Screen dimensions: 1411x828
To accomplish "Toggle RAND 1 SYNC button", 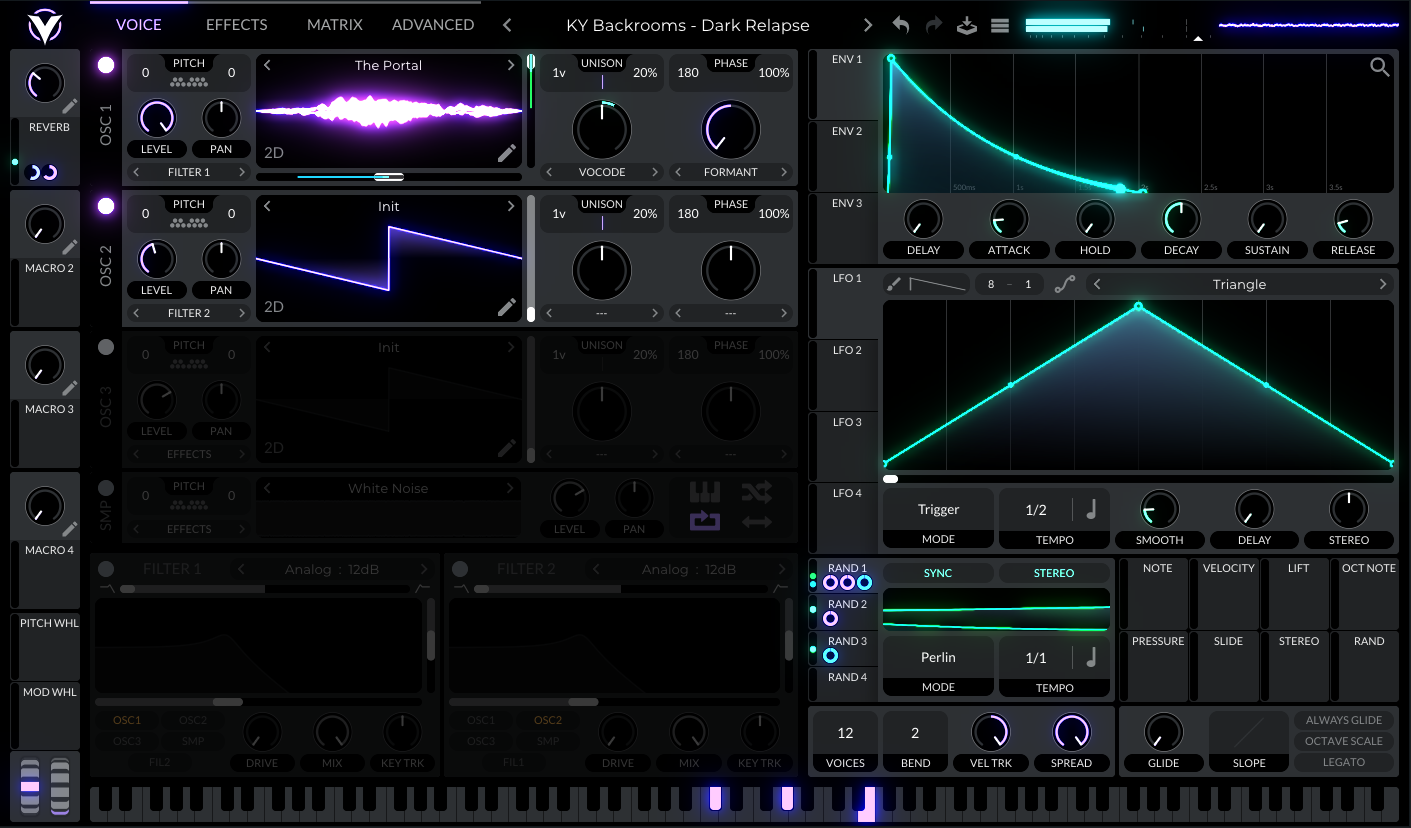I will point(938,573).
